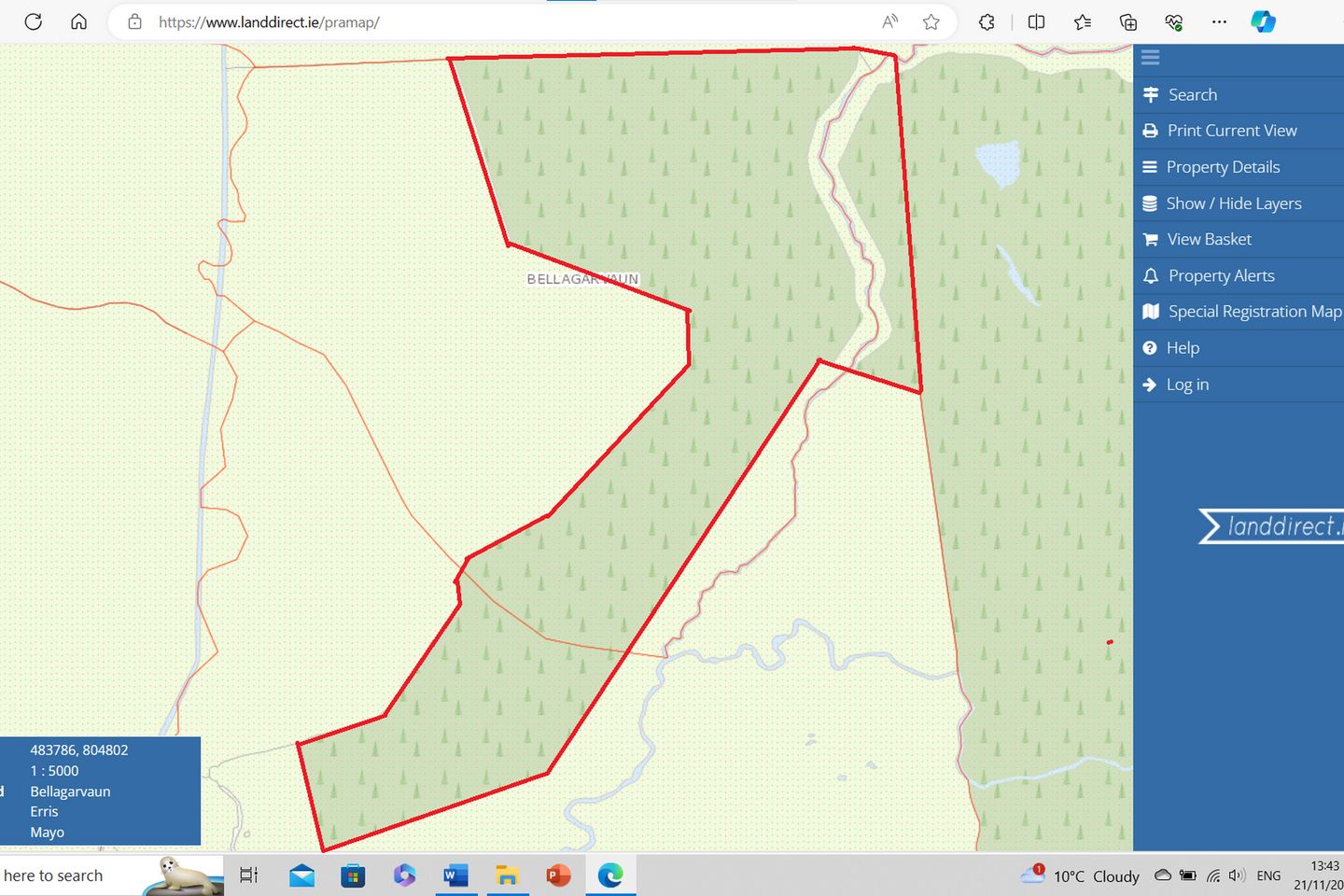Toggle split screen view in browser

click(1036, 21)
